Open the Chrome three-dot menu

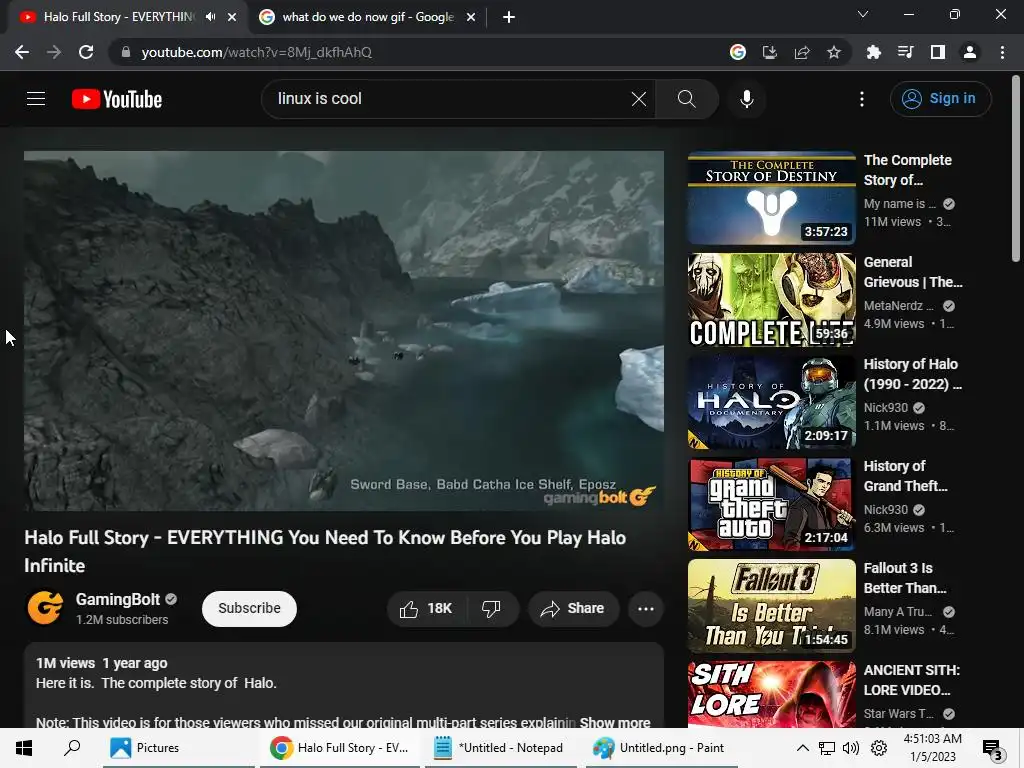point(1002,52)
